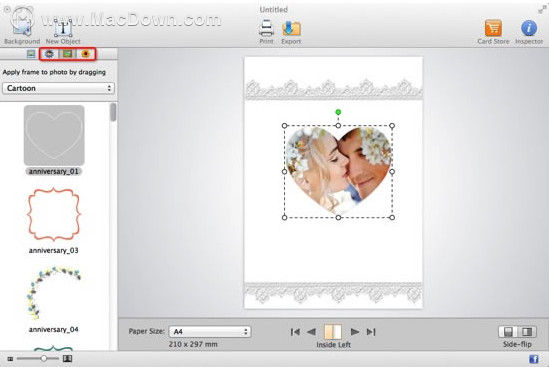This screenshot has height=367, width=549.
Task: Toggle full screen with arrows icon
Action: [x=542, y=9]
